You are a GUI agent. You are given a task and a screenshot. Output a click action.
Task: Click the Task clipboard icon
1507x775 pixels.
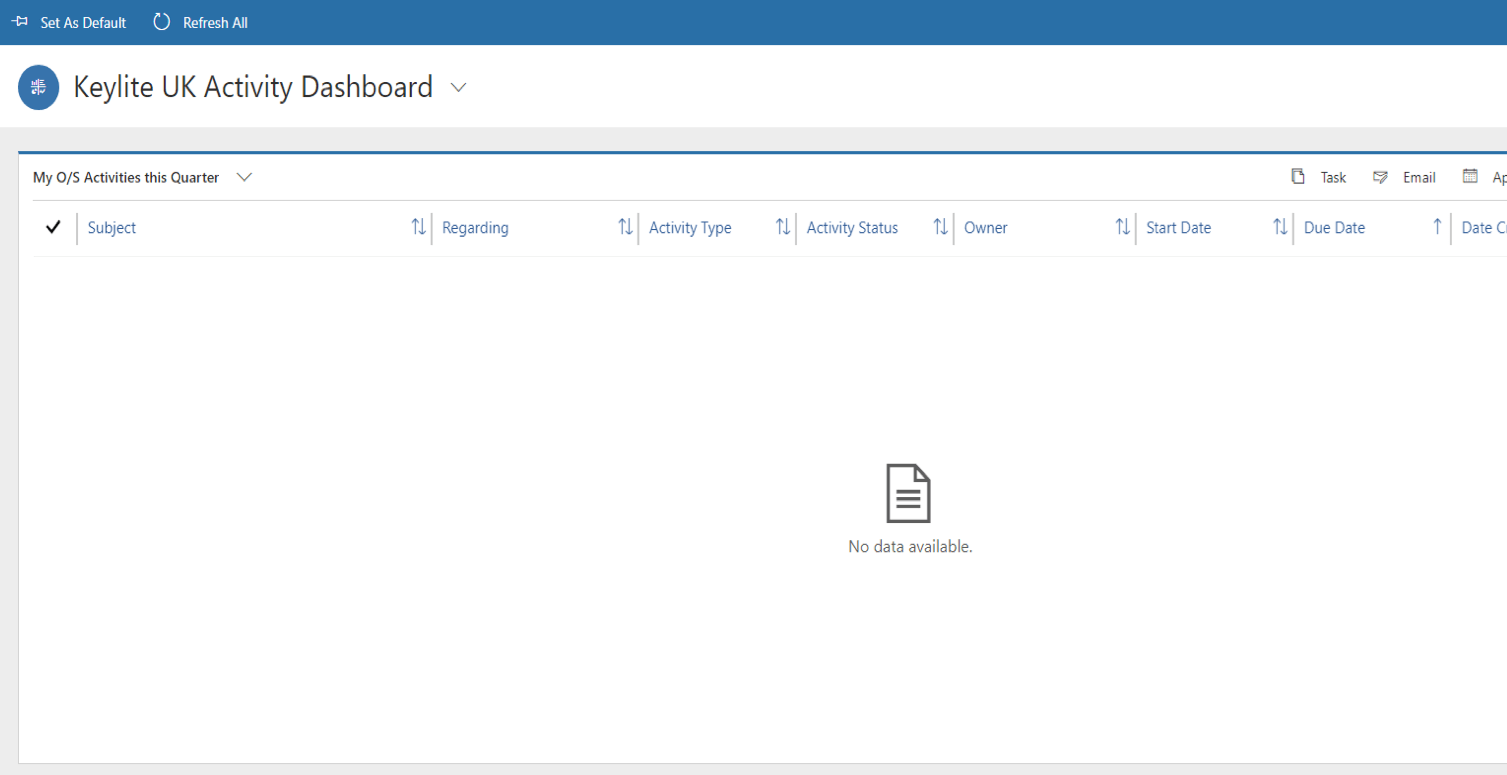coord(1298,177)
